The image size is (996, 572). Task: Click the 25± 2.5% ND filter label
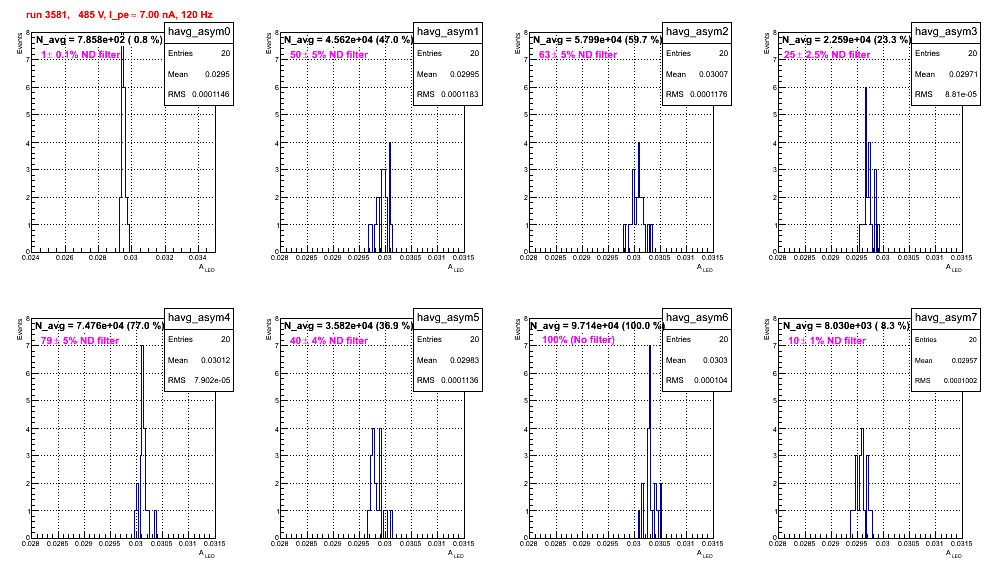[x=827, y=55]
